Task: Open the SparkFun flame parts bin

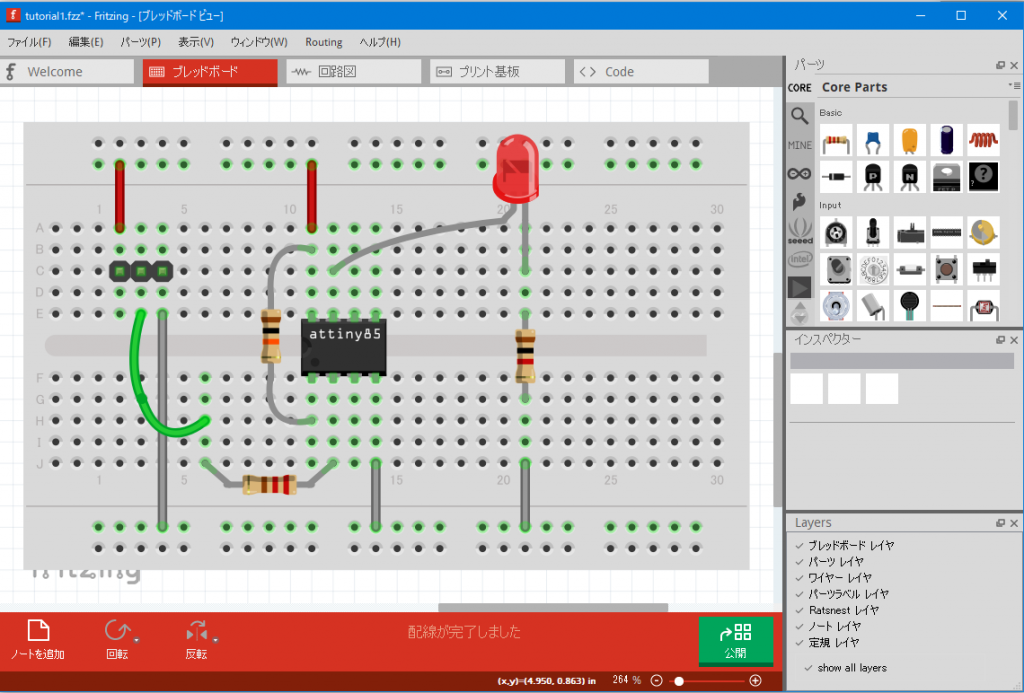Action: 799,202
